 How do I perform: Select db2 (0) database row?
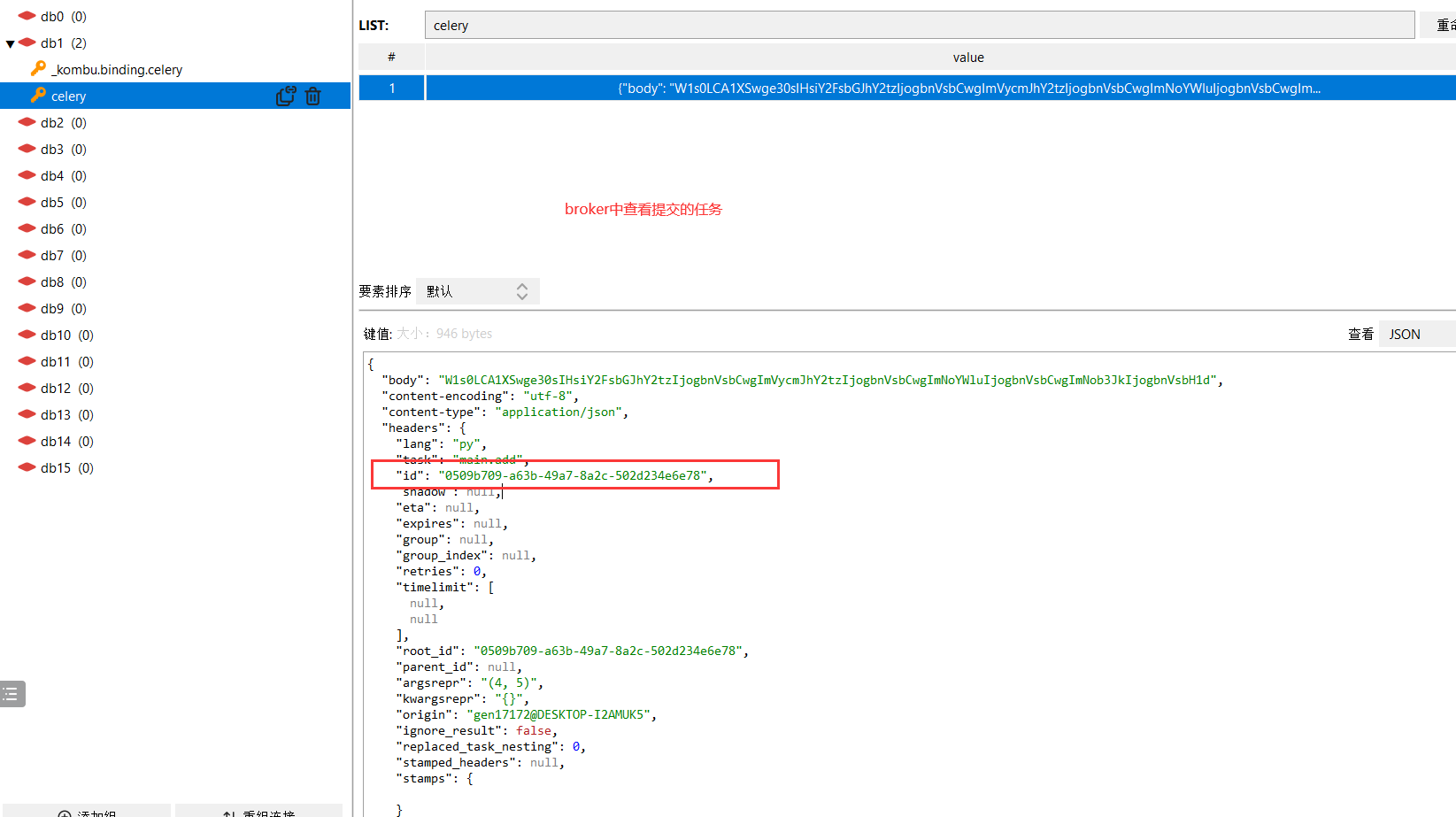click(175, 122)
